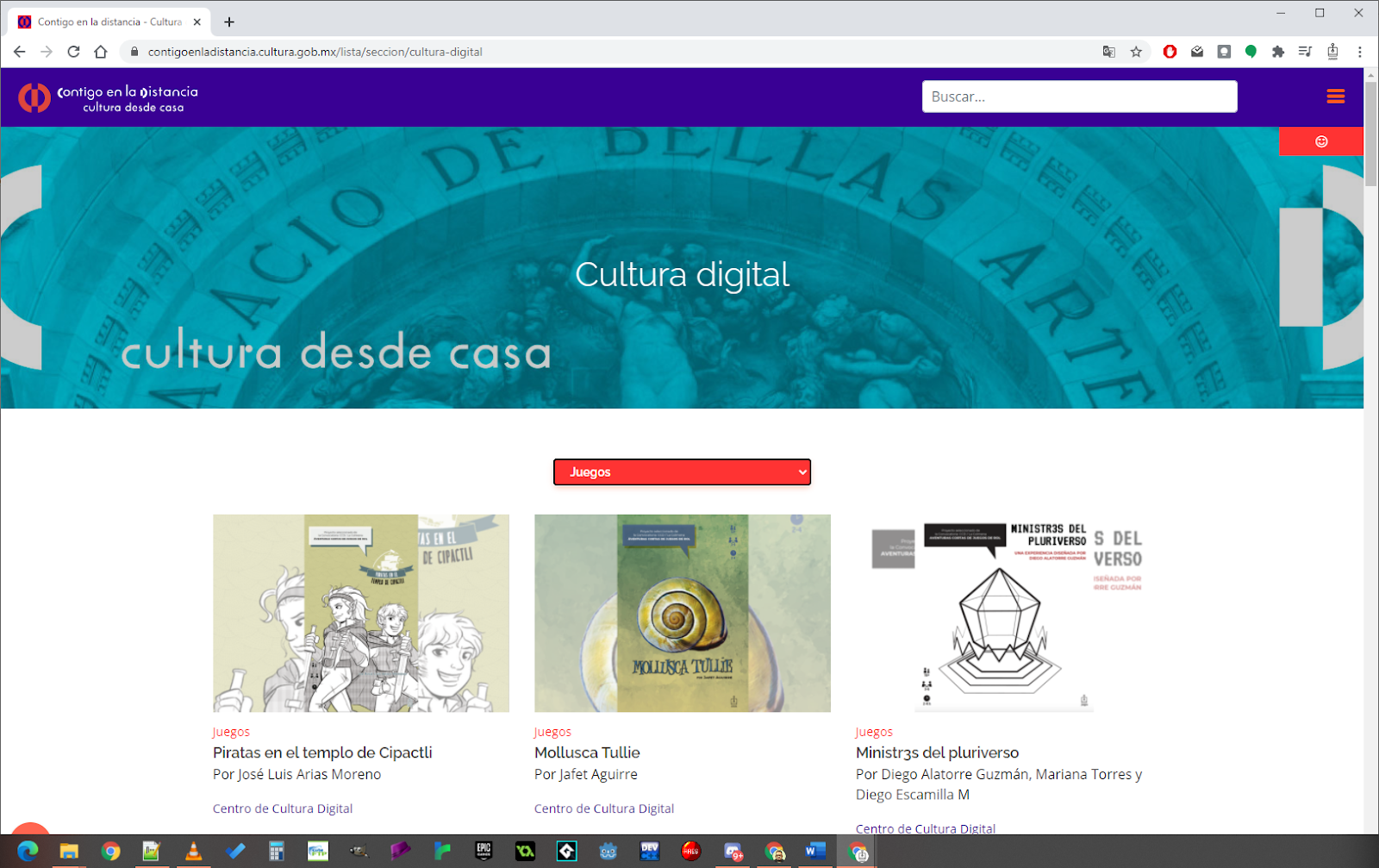Open the Ministr3s del pluriverso thumbnail
Image resolution: width=1379 pixels, height=868 pixels.
(1004, 613)
